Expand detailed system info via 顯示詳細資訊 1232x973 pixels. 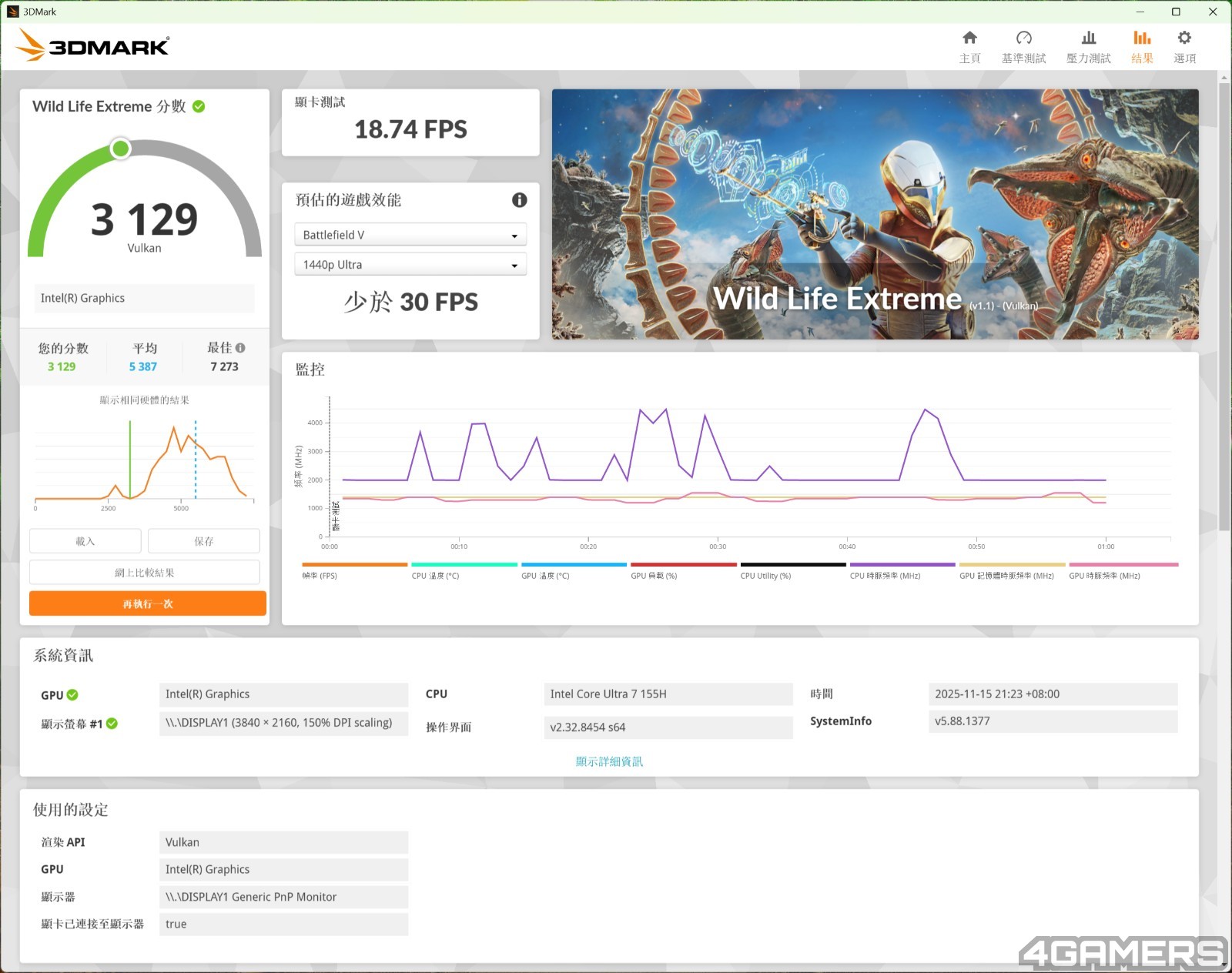point(609,761)
